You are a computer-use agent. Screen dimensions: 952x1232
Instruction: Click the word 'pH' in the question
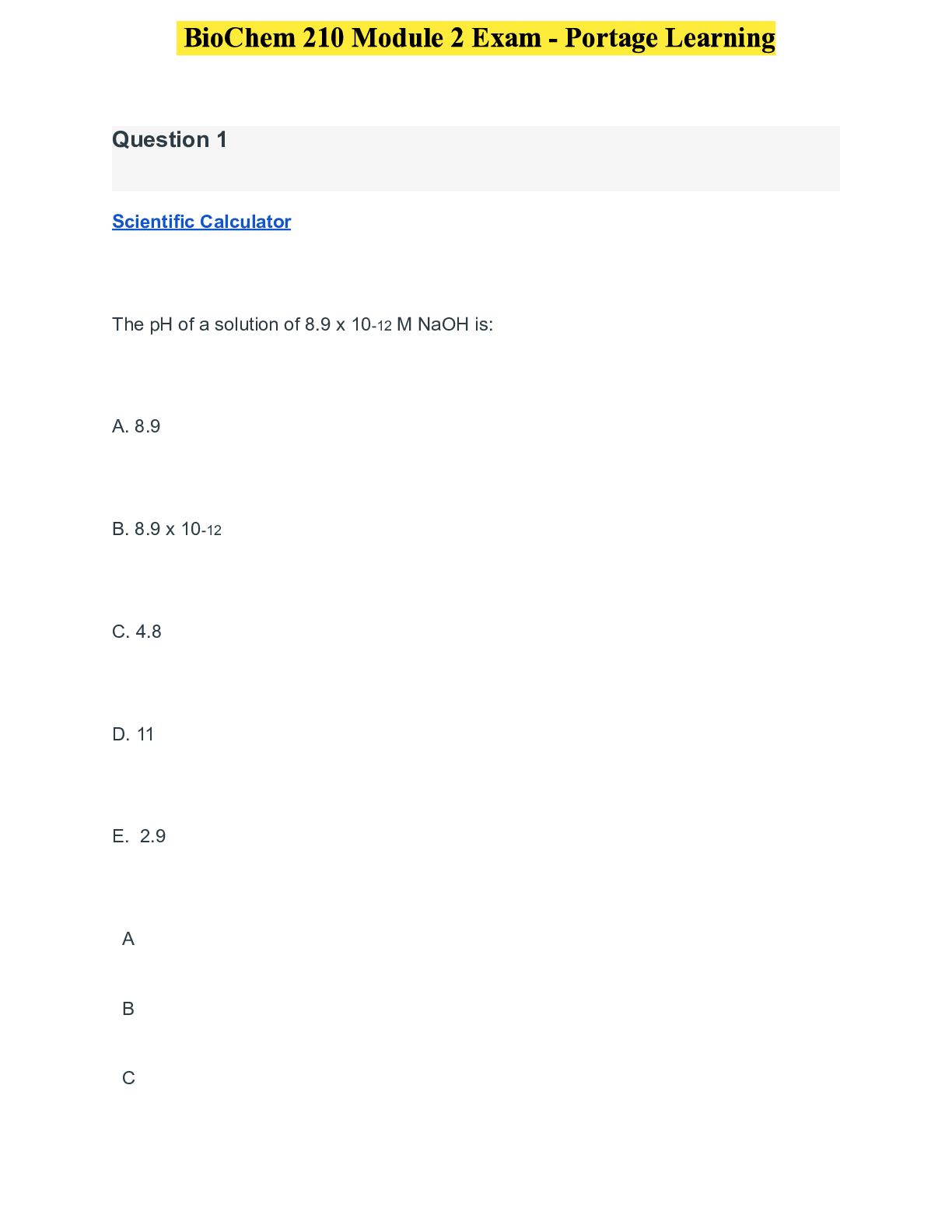161,324
